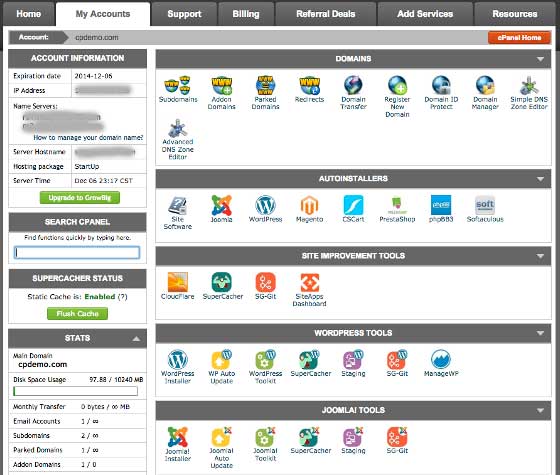Open the Add Services tab
Screen dimensions: 560x475
coord(425,14)
